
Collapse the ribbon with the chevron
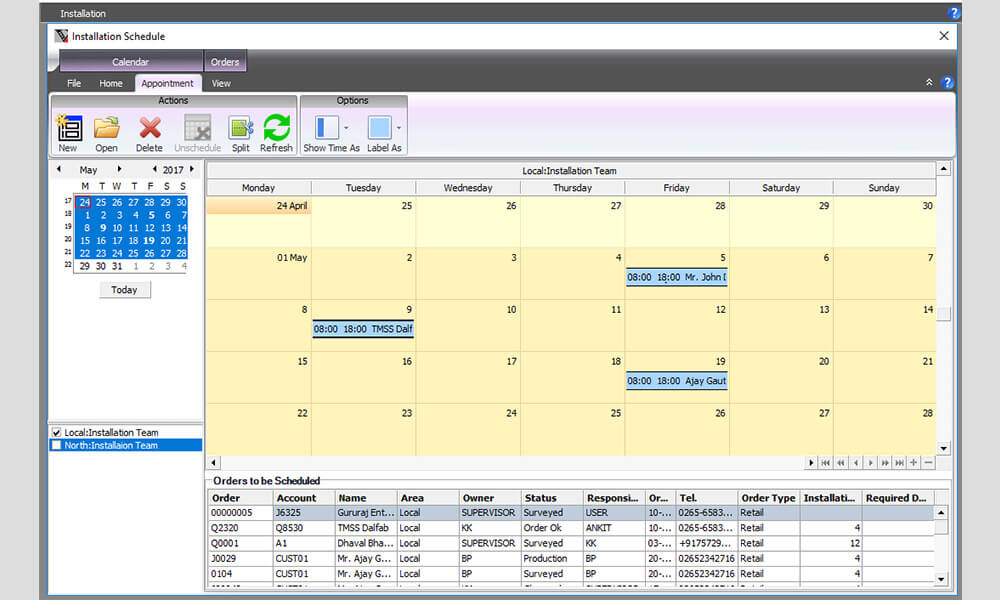tap(929, 83)
